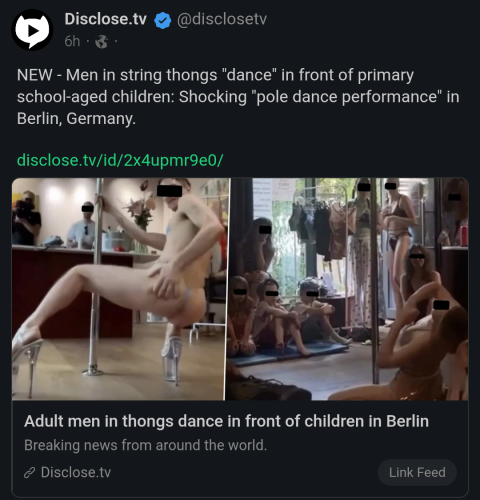
Task: Open the right preview image in the link card
Action: point(348,289)
